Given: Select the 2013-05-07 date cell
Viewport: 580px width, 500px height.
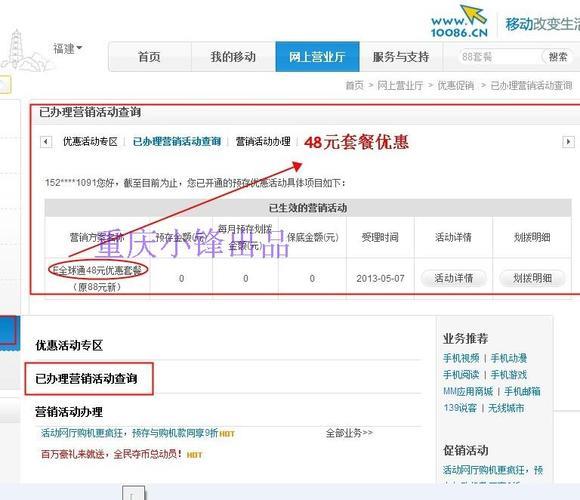Looking at the screenshot, I should [x=380, y=278].
